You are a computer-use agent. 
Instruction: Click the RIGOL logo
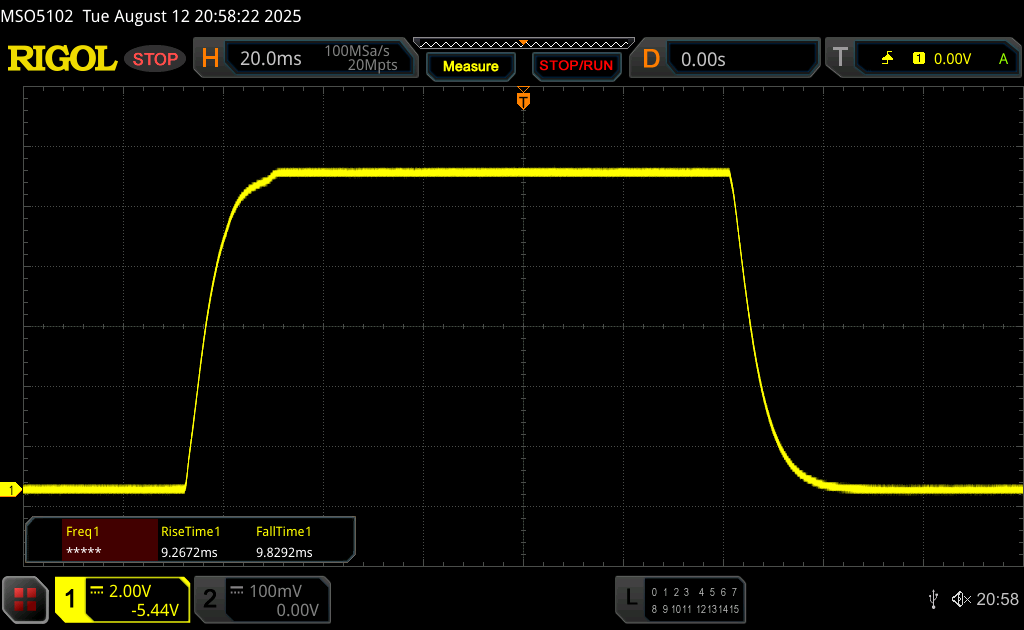pyautogui.click(x=62, y=59)
